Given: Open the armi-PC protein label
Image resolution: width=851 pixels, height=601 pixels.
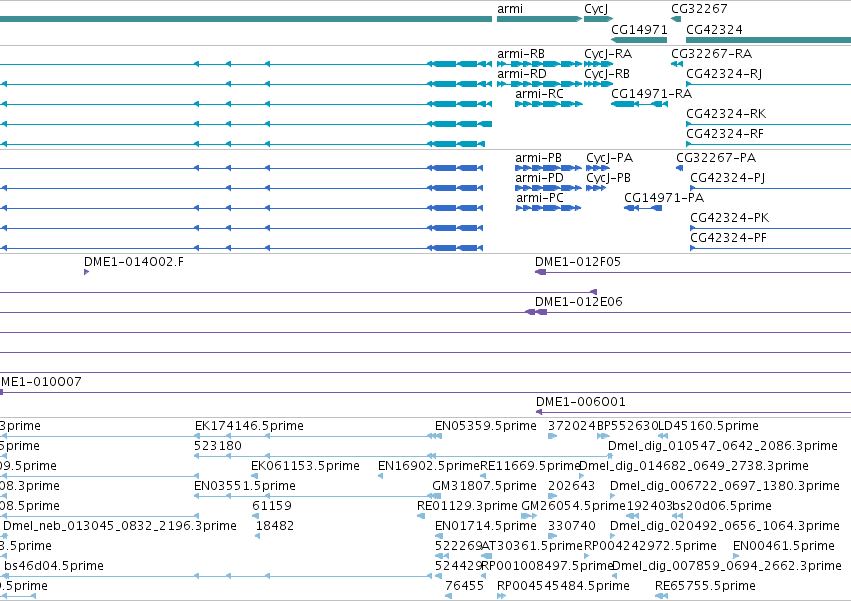Looking at the screenshot, I should 540,198.
